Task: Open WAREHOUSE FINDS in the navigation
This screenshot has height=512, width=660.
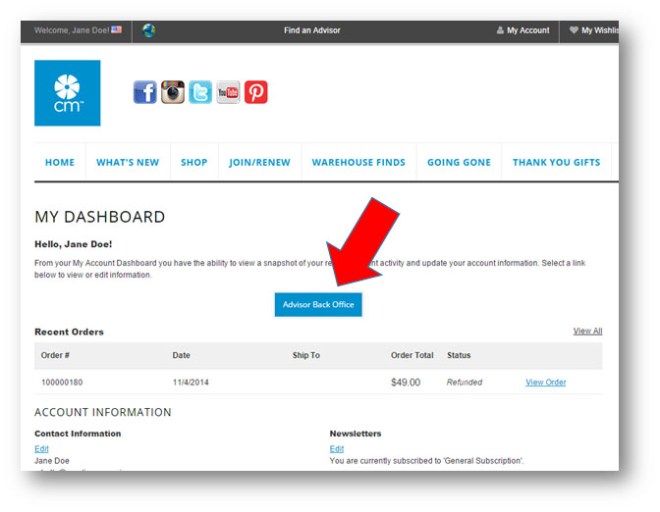Action: tap(359, 163)
